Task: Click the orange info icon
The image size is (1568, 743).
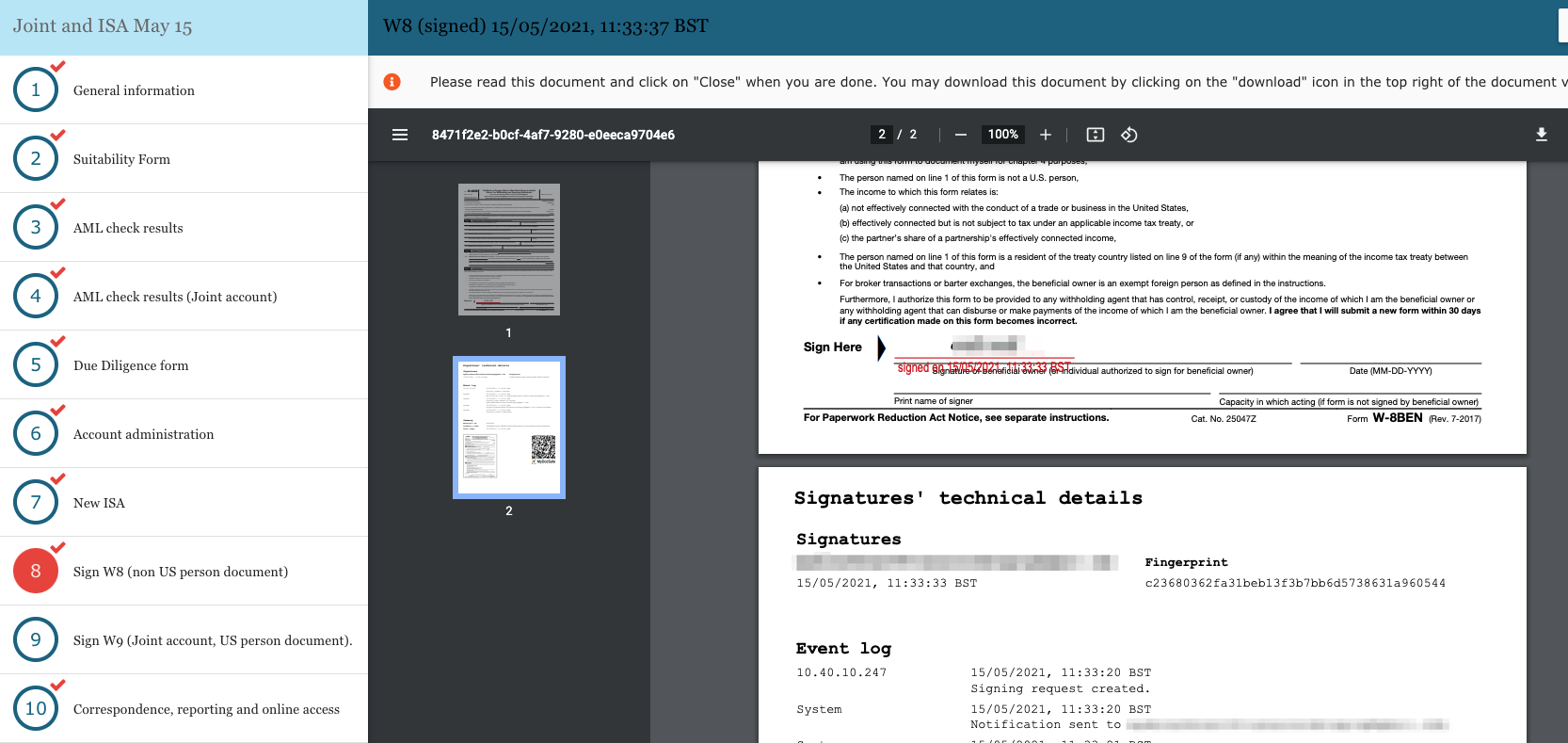Action: [392, 82]
